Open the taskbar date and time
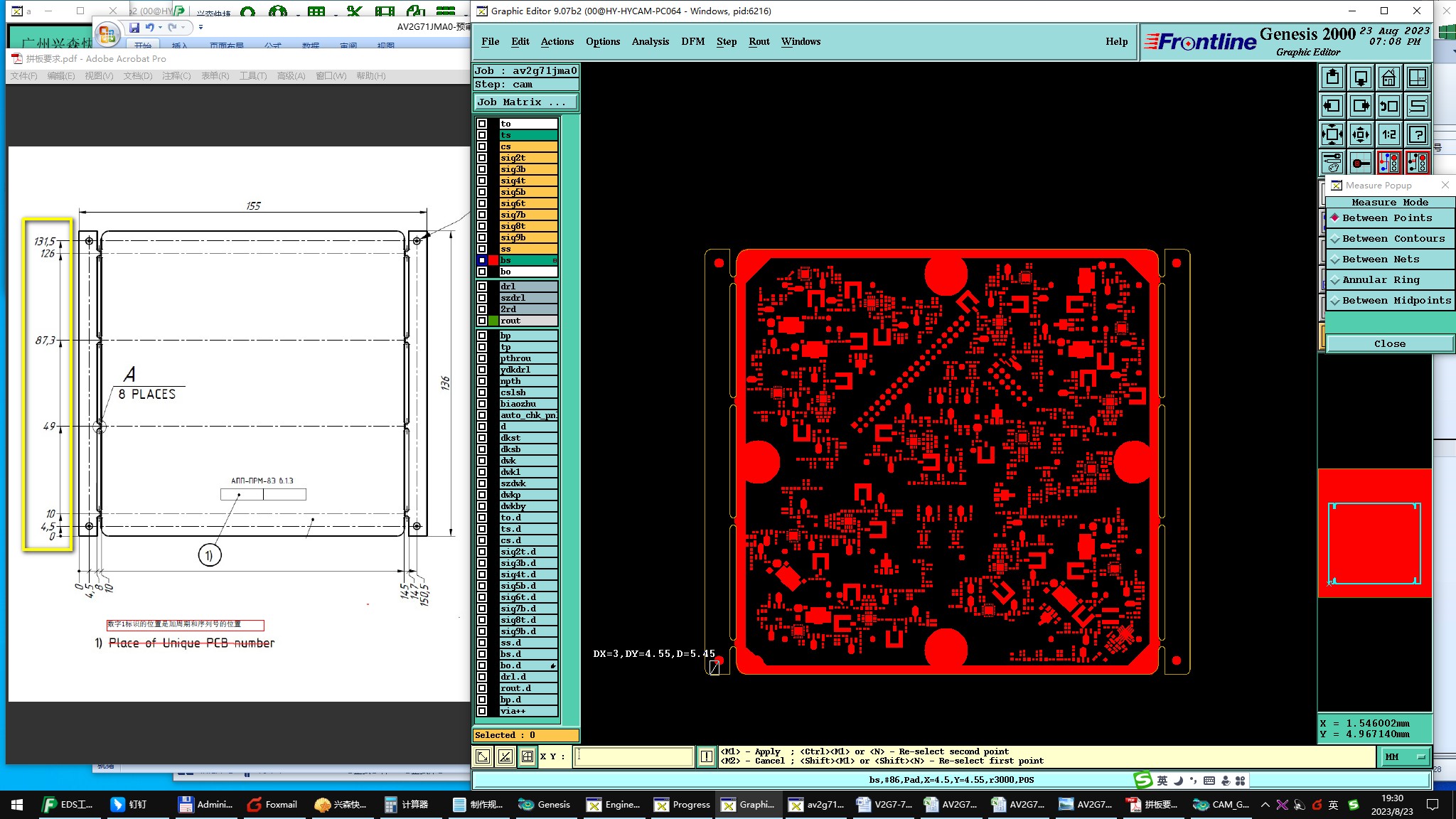This screenshot has height=819, width=1456. tap(1392, 805)
